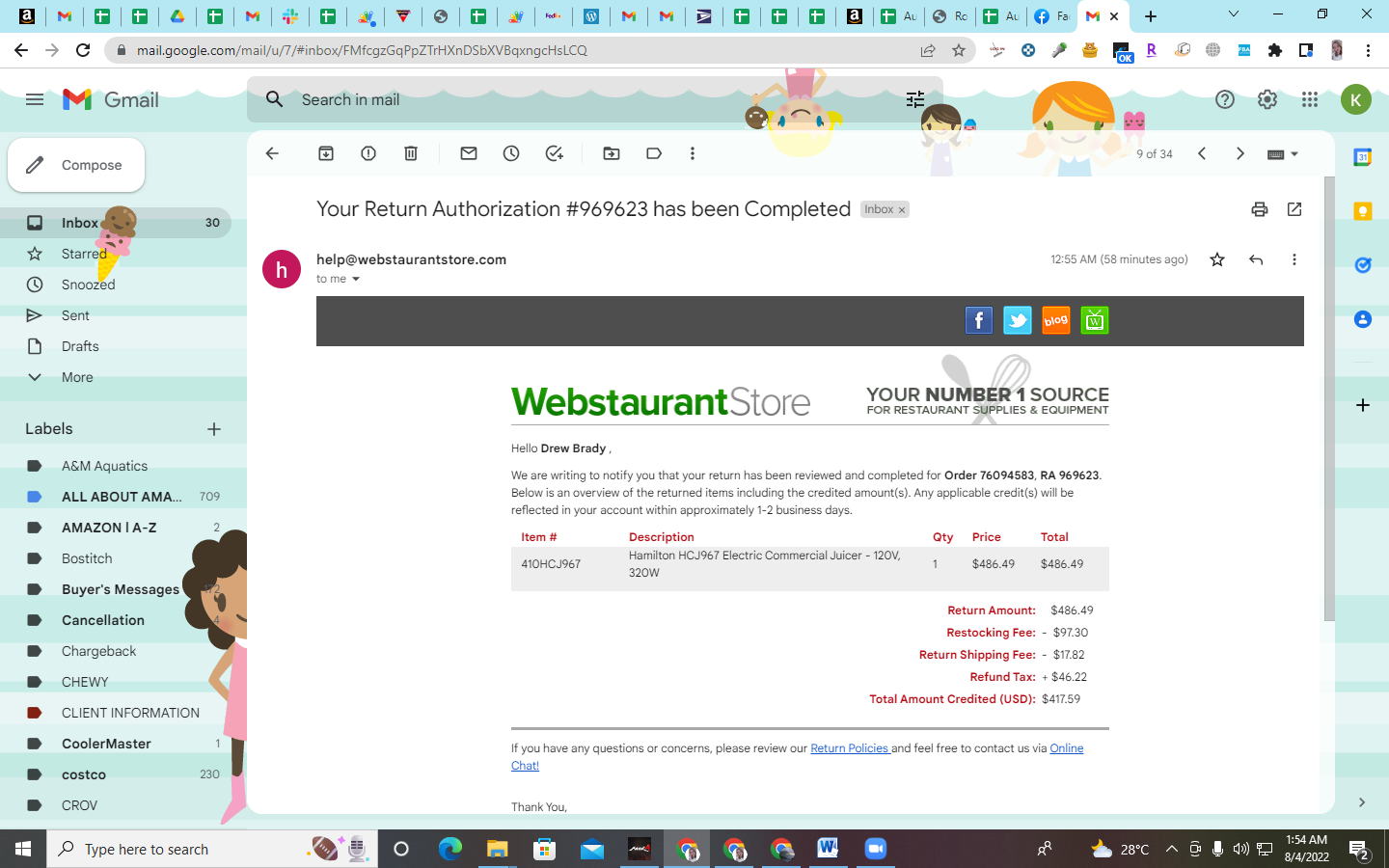Image resolution: width=1389 pixels, height=868 pixels.
Task: Delete this email with the trash icon
Action: [x=411, y=153]
